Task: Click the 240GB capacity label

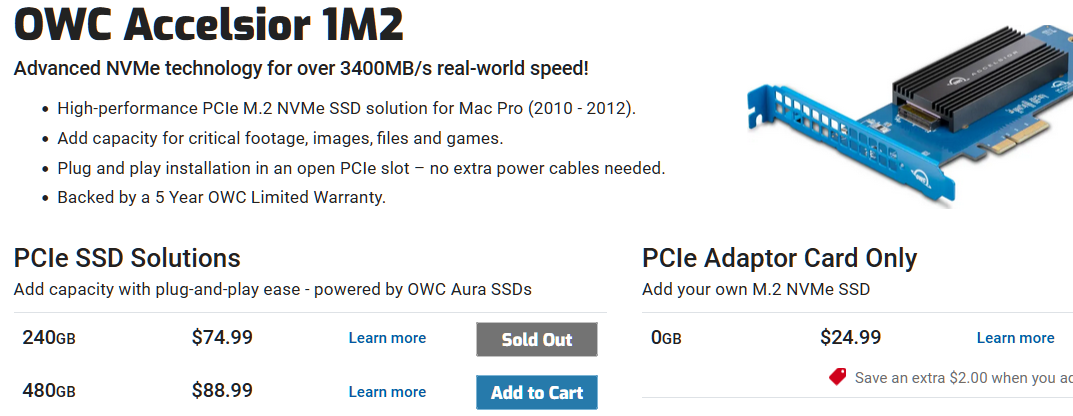Action: point(49,338)
